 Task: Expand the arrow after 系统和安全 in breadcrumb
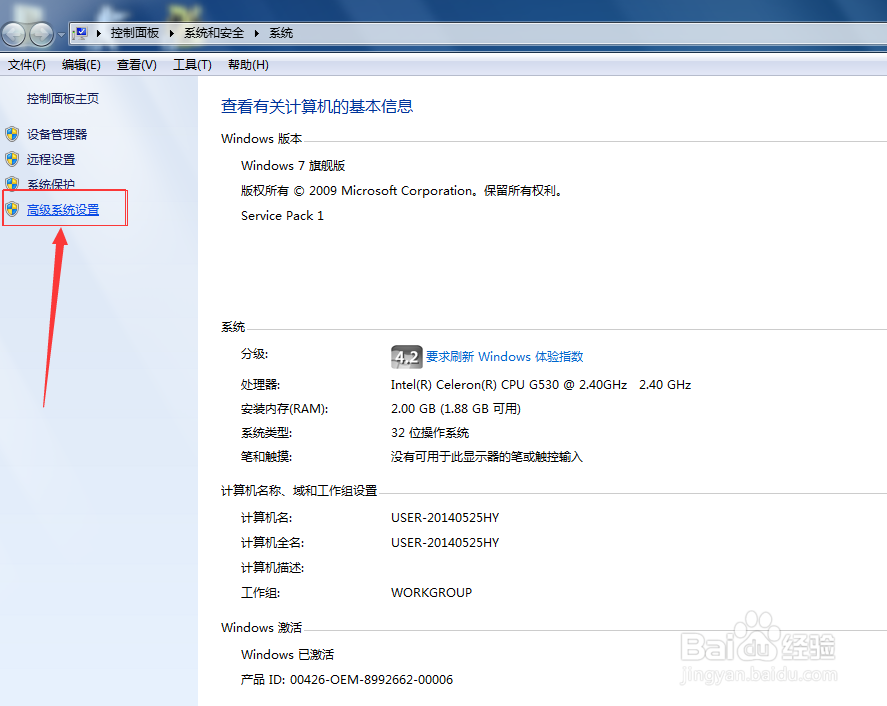[x=256, y=33]
